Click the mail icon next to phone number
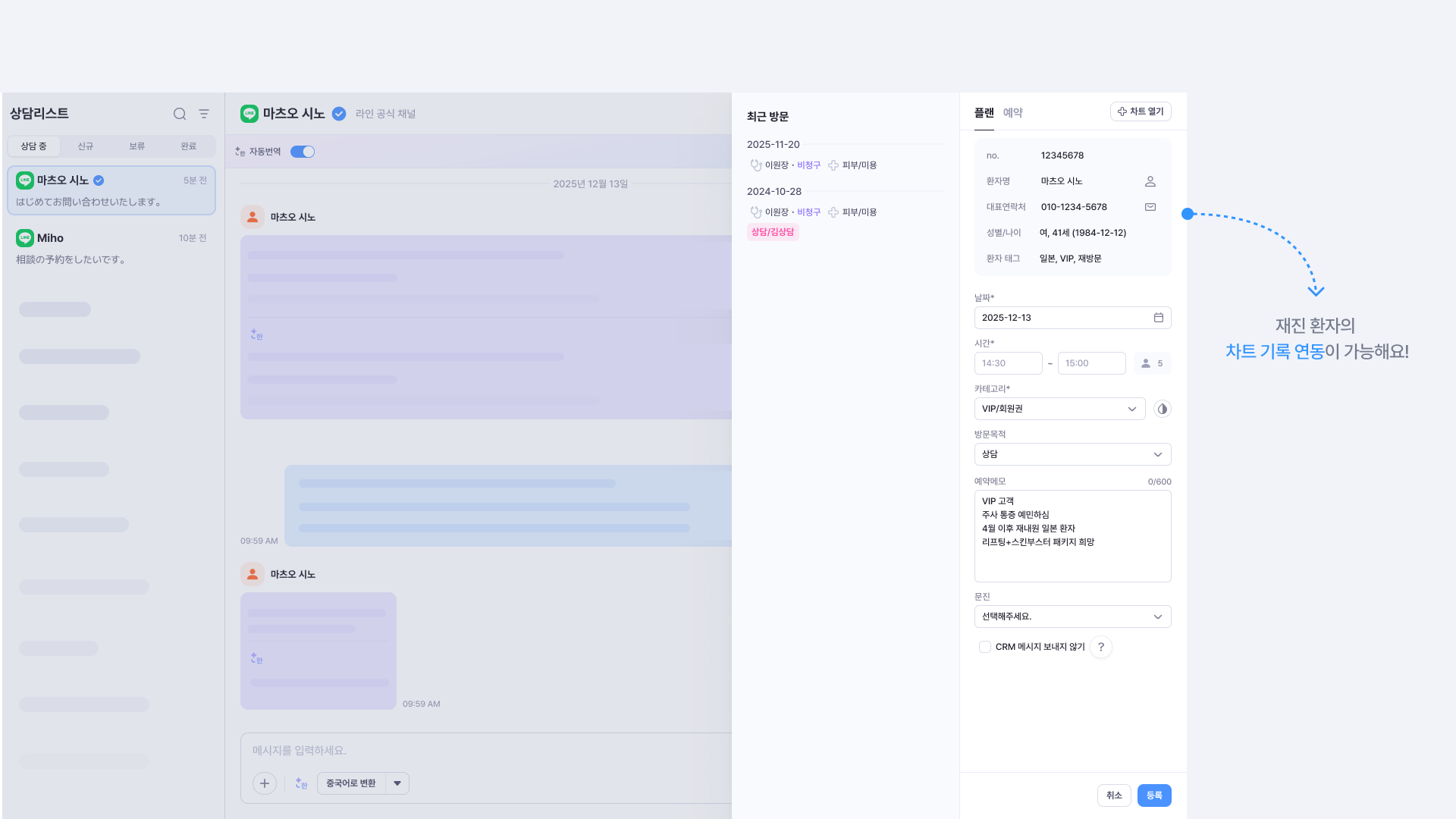This screenshot has height=819, width=1456. [x=1150, y=207]
